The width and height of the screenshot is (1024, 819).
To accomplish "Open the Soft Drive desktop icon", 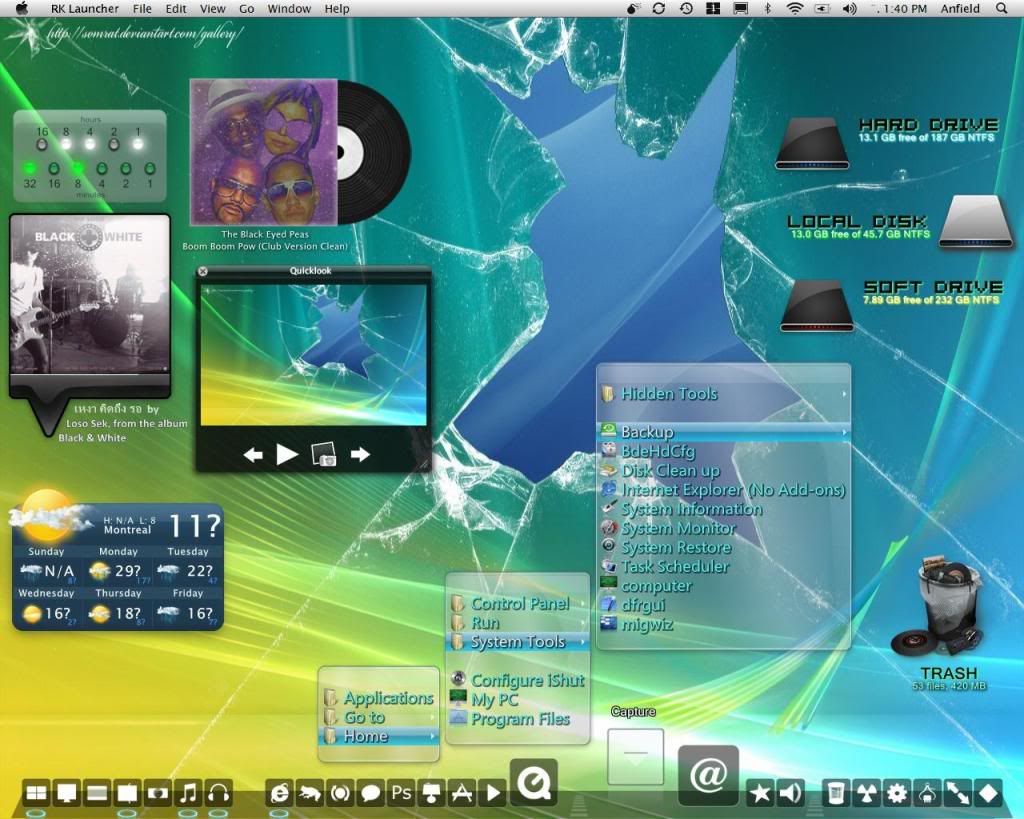I will coord(816,306).
